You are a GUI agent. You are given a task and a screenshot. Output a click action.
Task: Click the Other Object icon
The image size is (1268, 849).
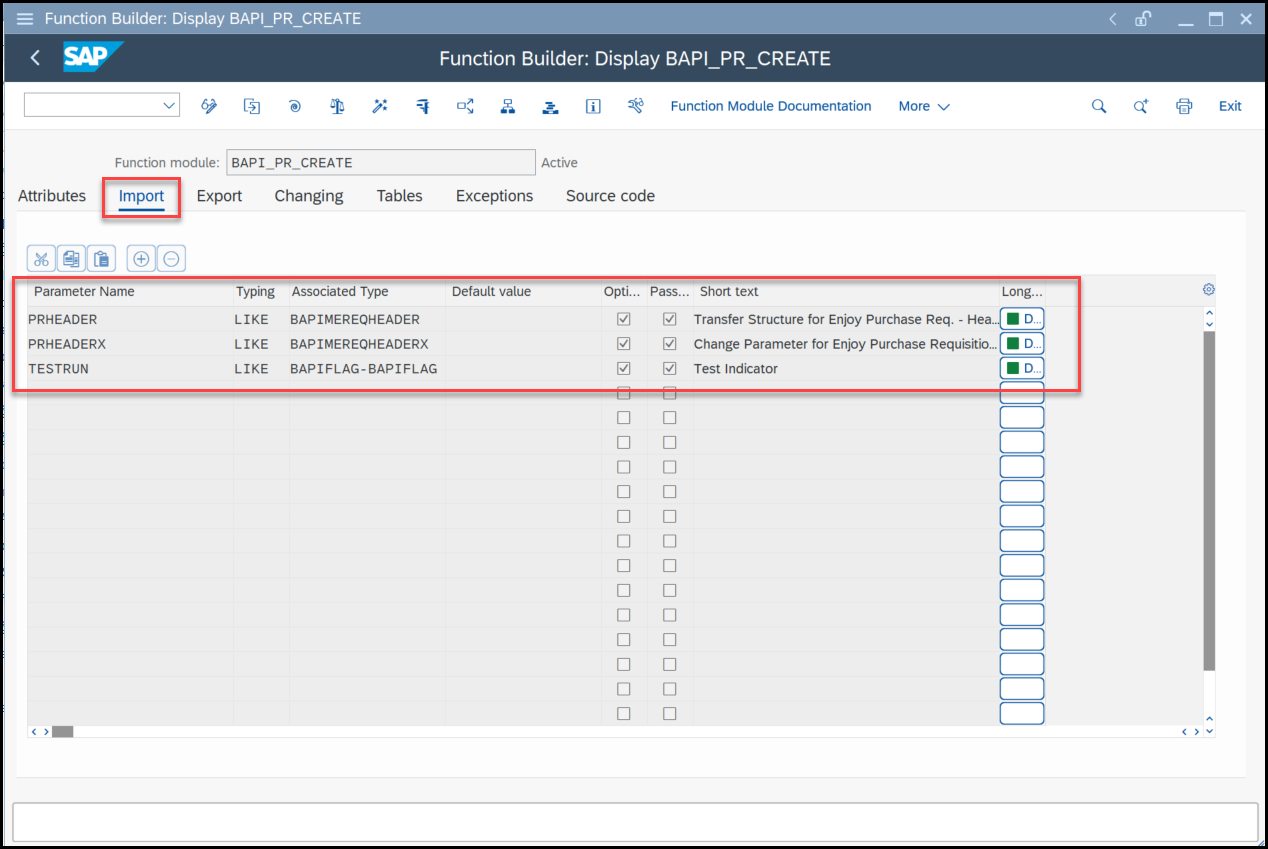coord(252,106)
